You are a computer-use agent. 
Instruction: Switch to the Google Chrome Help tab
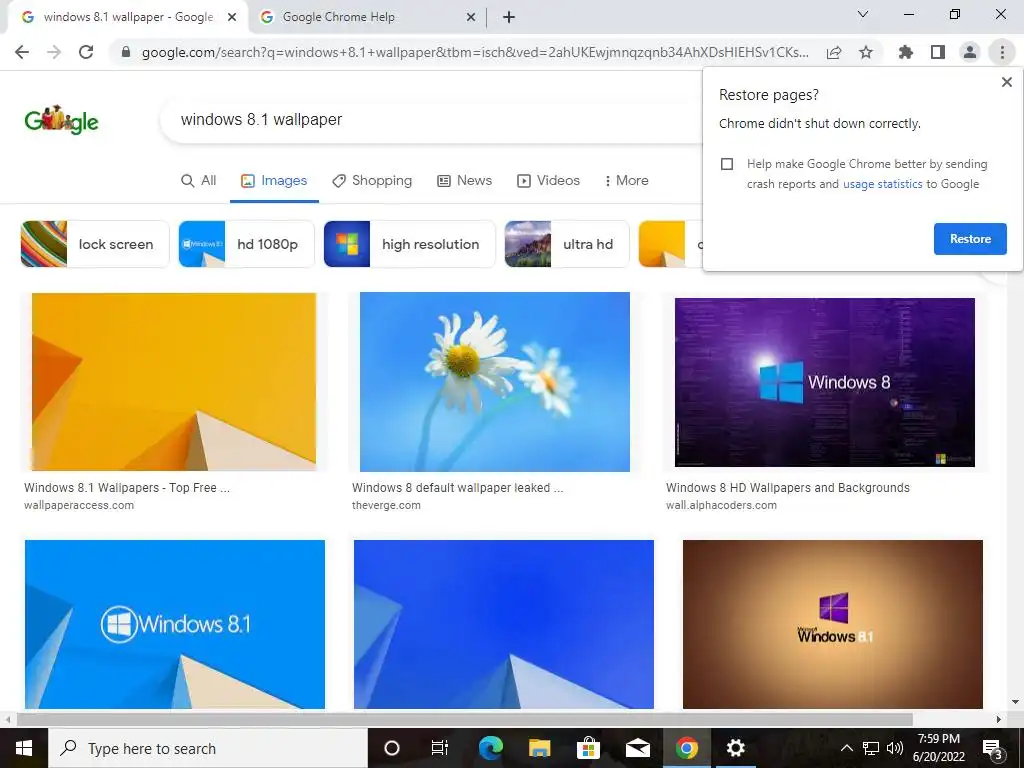pos(366,18)
